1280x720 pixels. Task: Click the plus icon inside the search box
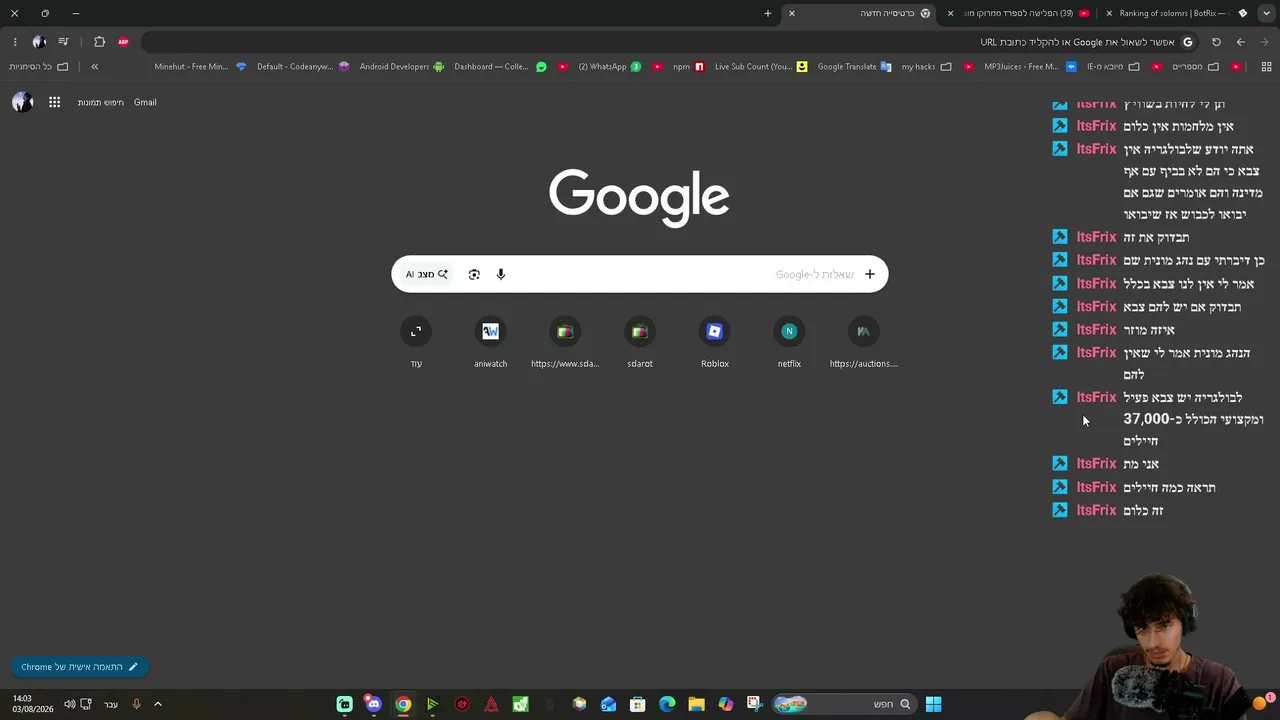[870, 274]
